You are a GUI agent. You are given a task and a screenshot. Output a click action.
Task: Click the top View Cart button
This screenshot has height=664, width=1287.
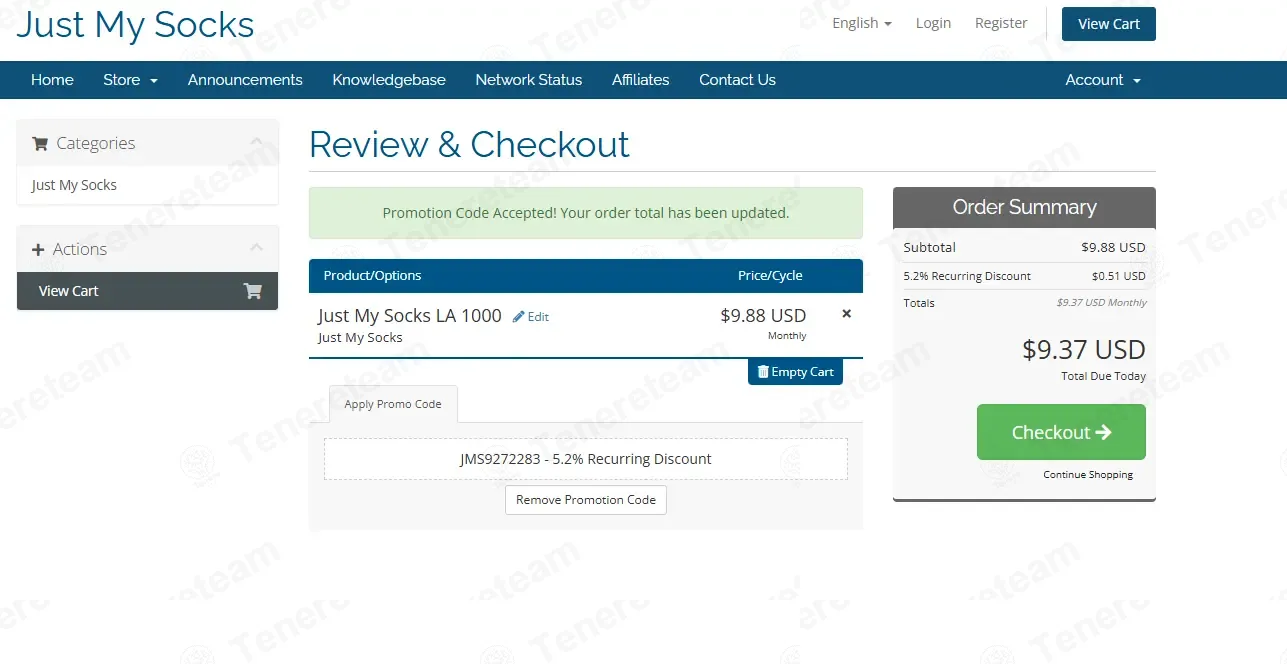click(x=1108, y=24)
